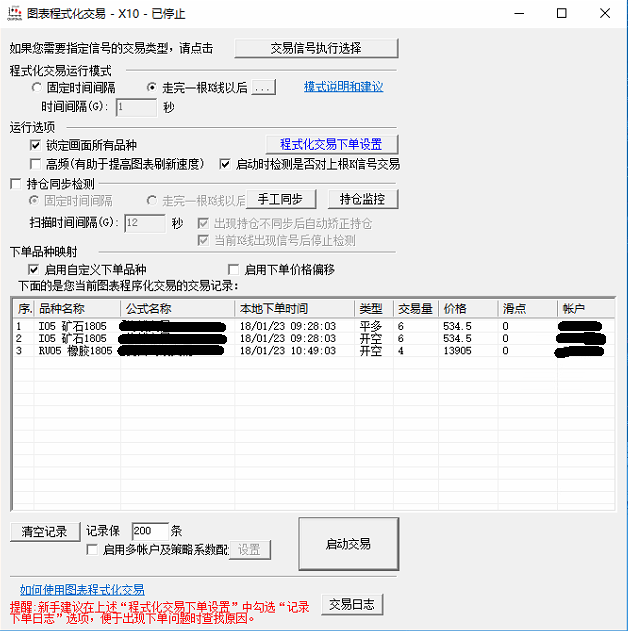
Task: Toggle 启用自定义下单品种 checkbox
Action: coord(33,269)
